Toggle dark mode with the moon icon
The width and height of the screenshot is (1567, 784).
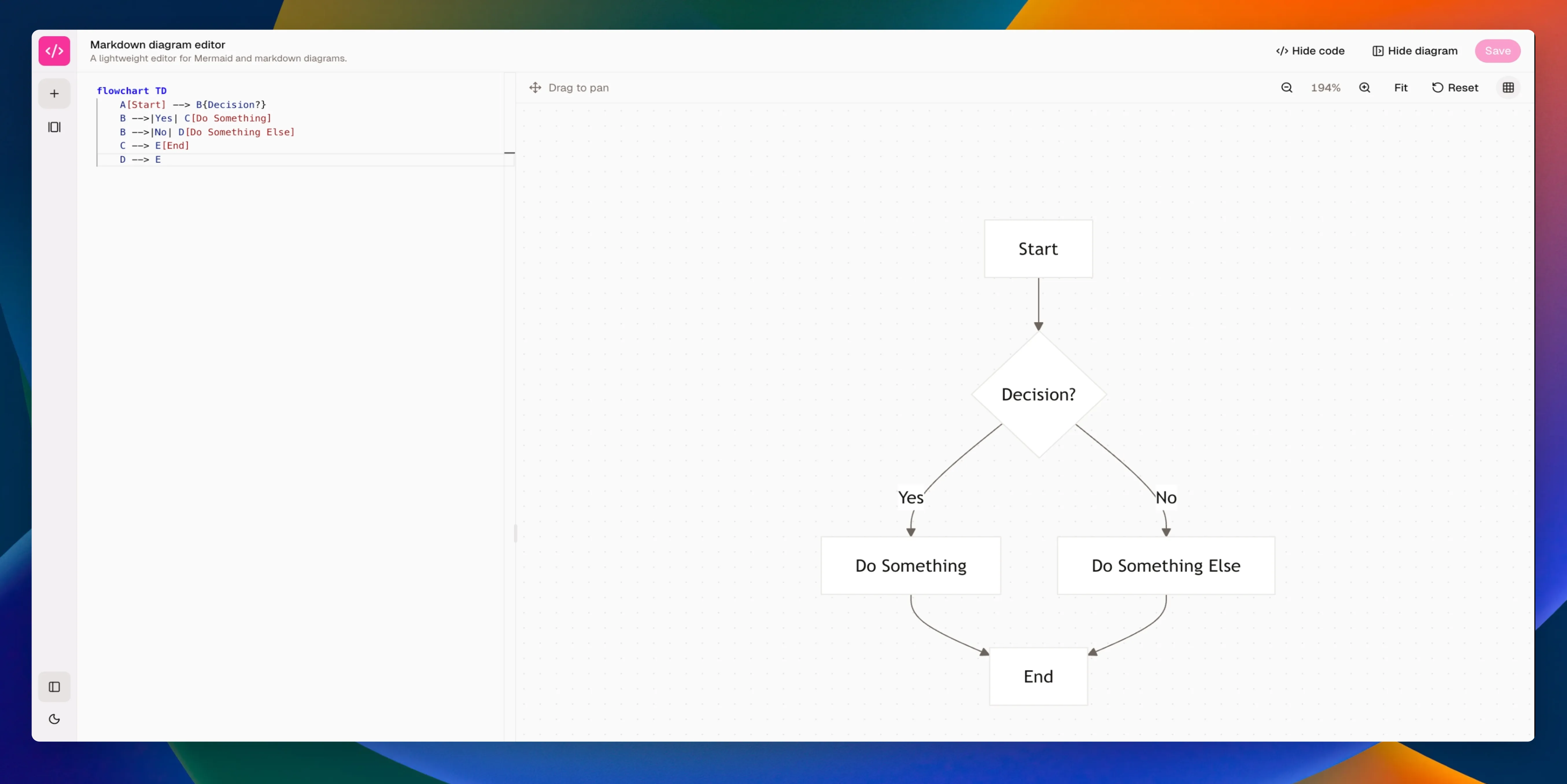[x=54, y=720]
